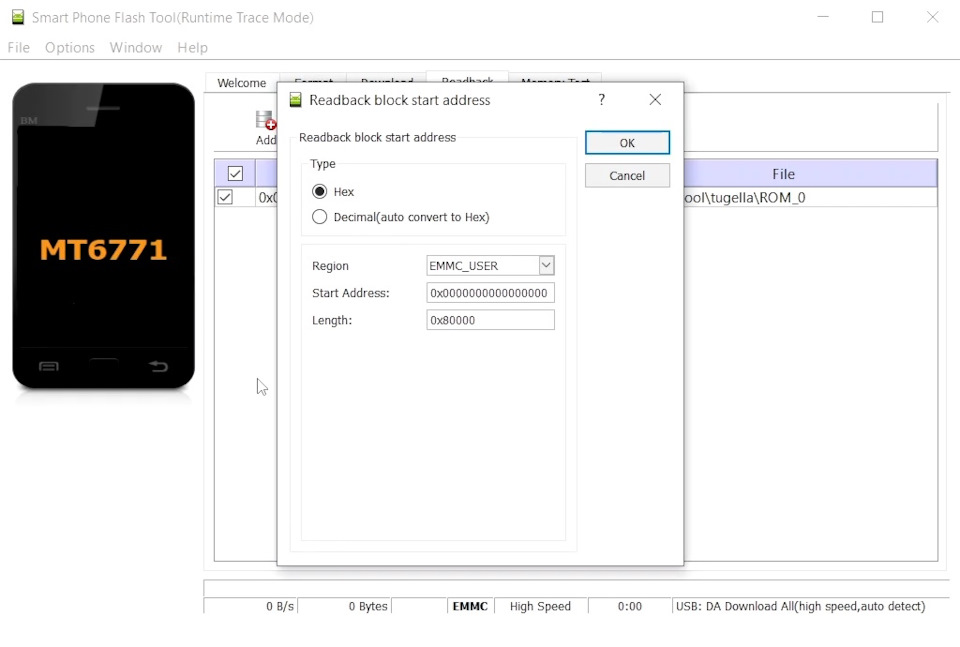The height and width of the screenshot is (647, 960).
Task: Open the File menu
Action: click(x=18, y=48)
